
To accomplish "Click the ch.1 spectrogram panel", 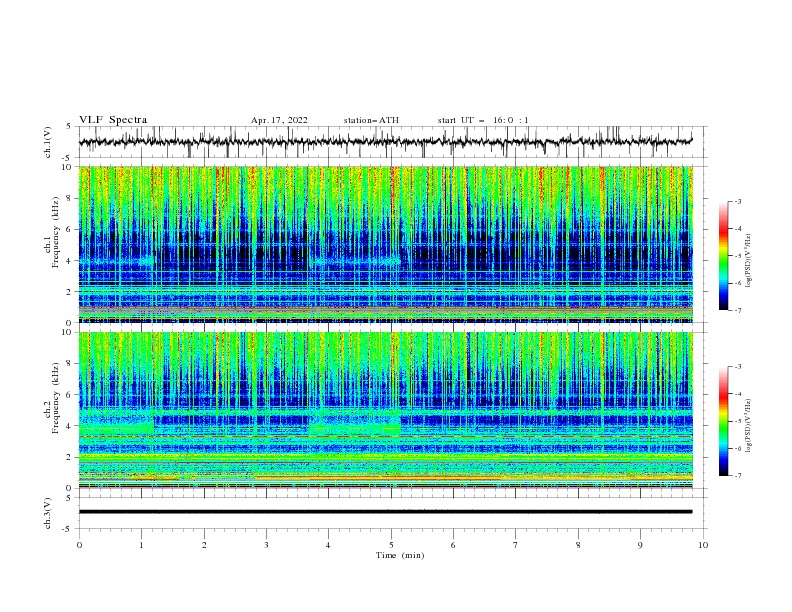I will (x=386, y=244).
